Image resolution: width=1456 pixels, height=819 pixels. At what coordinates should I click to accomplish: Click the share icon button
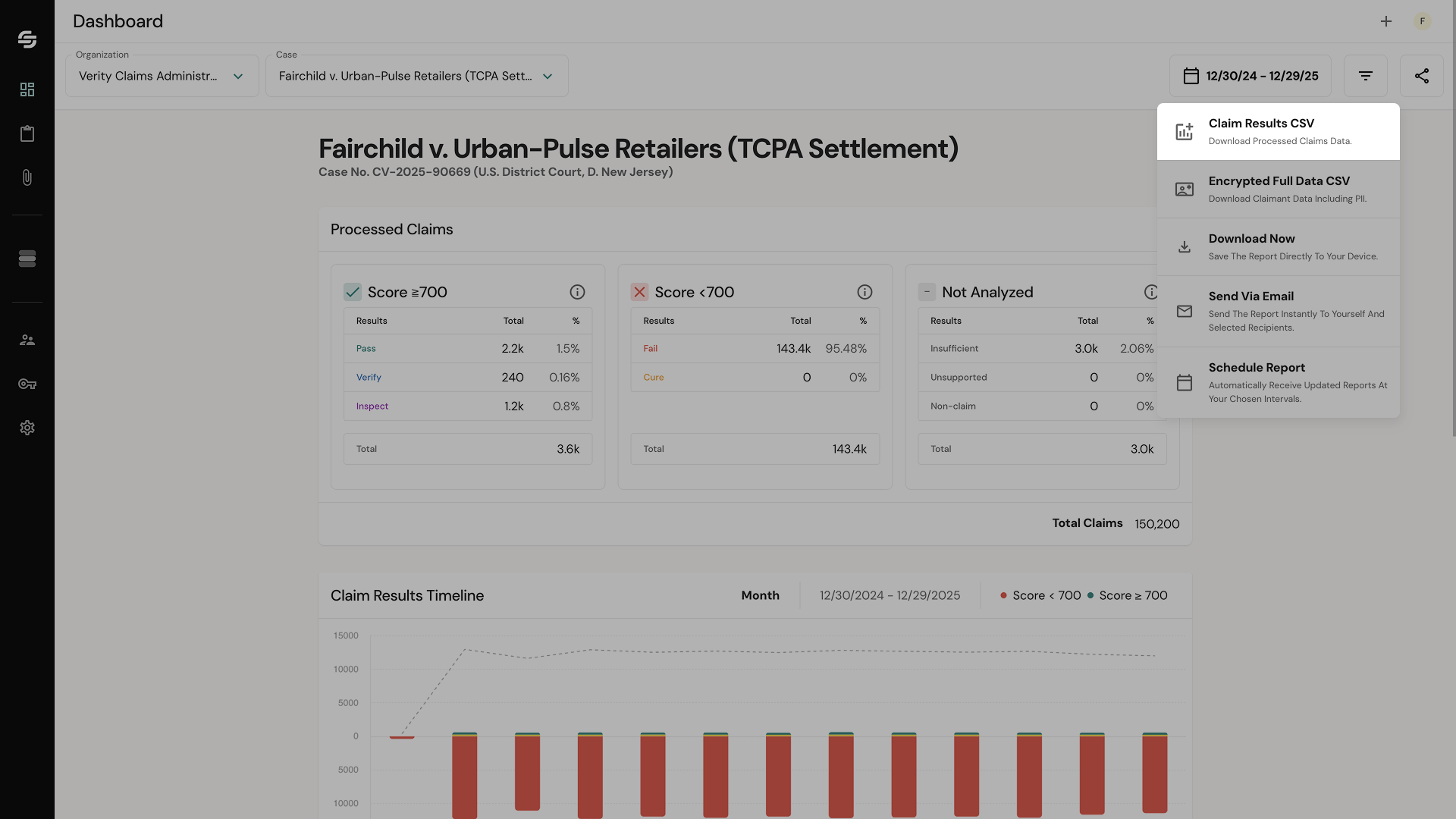point(1422,76)
